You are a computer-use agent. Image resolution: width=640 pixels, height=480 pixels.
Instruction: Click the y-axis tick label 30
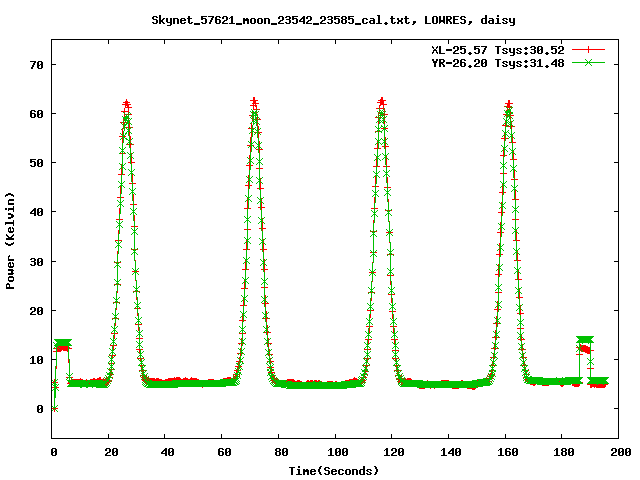coord(36,262)
